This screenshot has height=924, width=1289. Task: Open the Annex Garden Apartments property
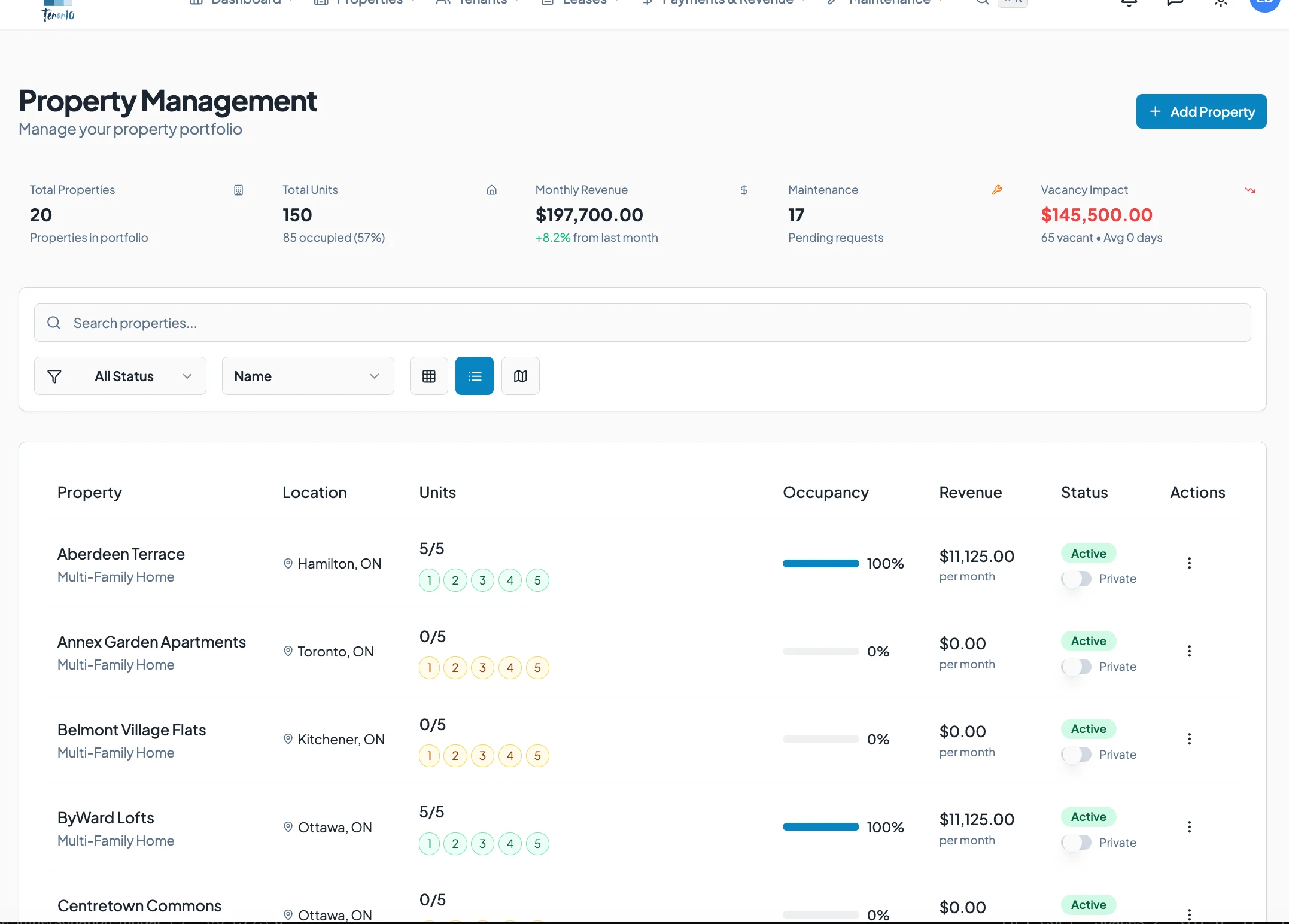(151, 642)
